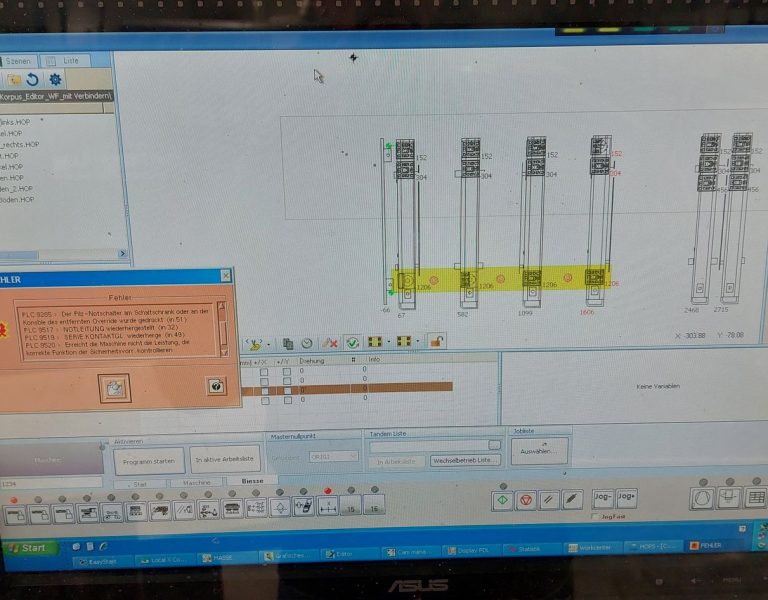Click right arrow of file list horizontal scrollbar
The width and height of the screenshot is (768, 600).
(122, 253)
